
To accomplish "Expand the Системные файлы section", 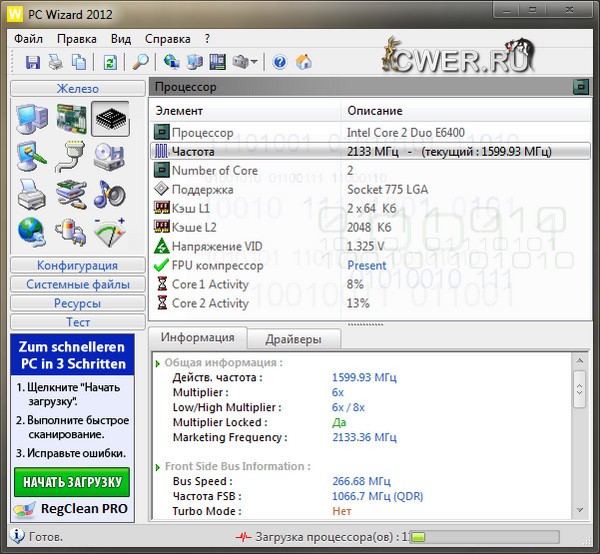I will [77, 285].
